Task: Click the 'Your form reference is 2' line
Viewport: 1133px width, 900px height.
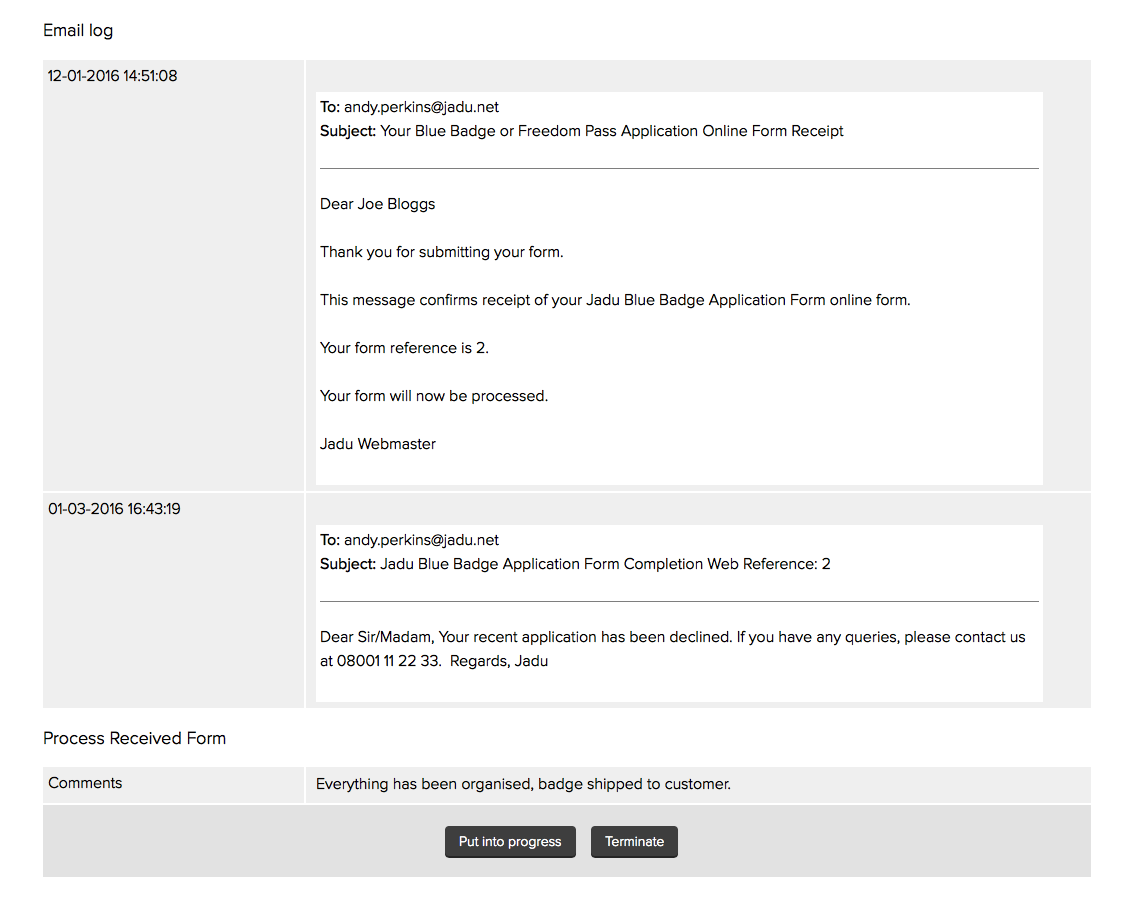Action: (404, 348)
